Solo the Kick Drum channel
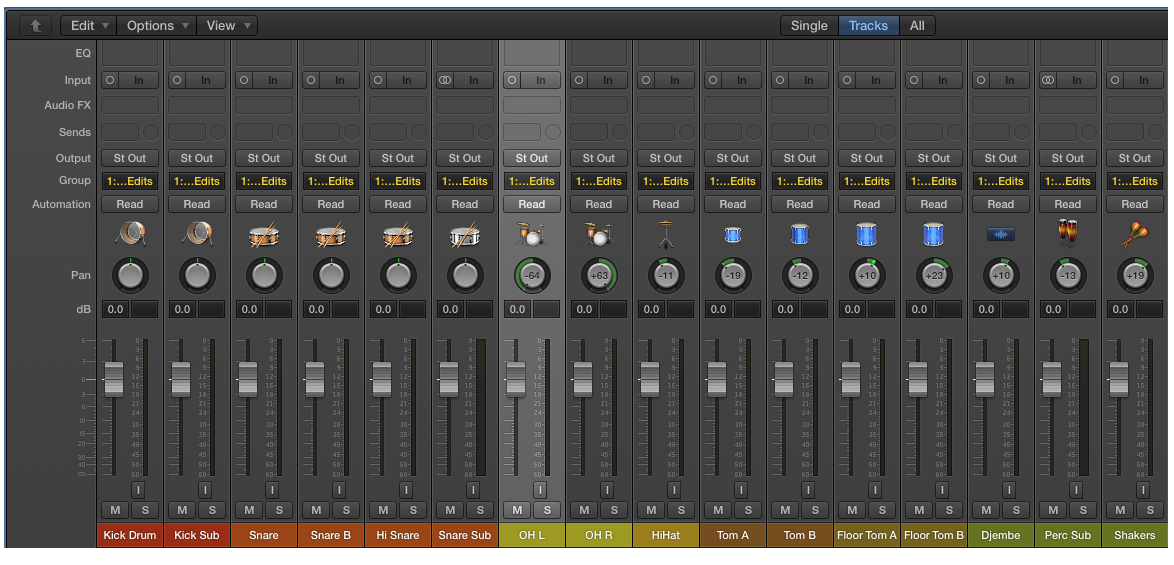The height and width of the screenshot is (565, 1174). tap(145, 510)
